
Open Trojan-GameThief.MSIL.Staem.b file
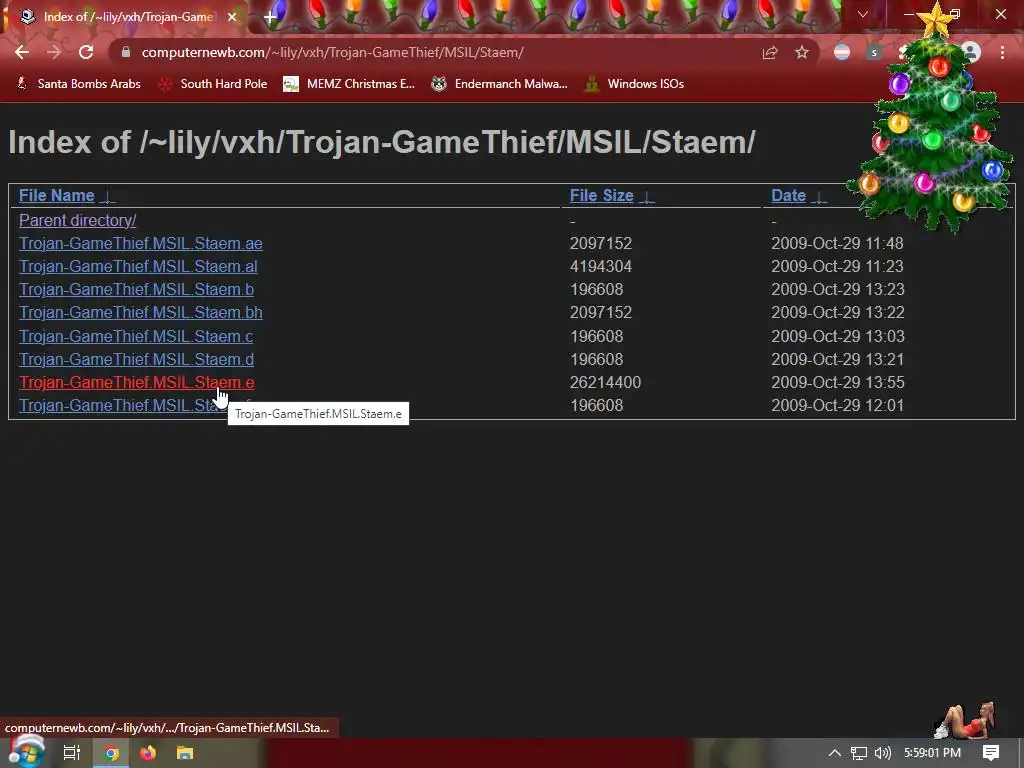[136, 289]
